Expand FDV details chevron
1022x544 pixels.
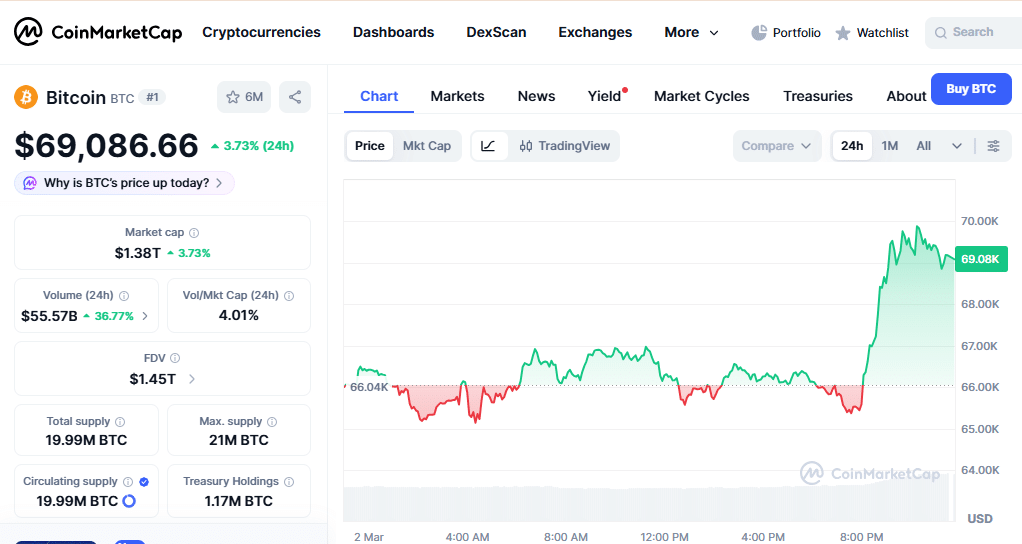pos(192,379)
